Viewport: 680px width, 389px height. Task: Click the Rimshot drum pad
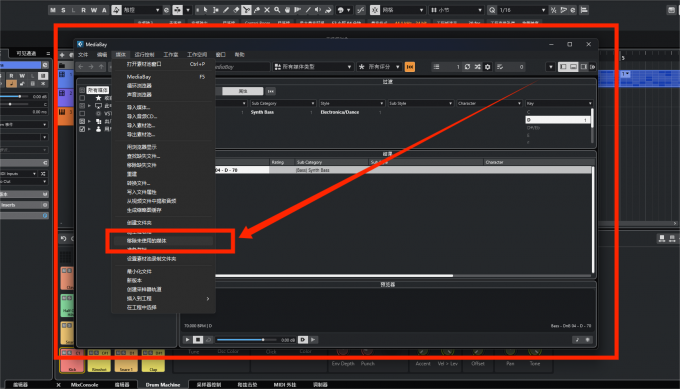pos(99,361)
